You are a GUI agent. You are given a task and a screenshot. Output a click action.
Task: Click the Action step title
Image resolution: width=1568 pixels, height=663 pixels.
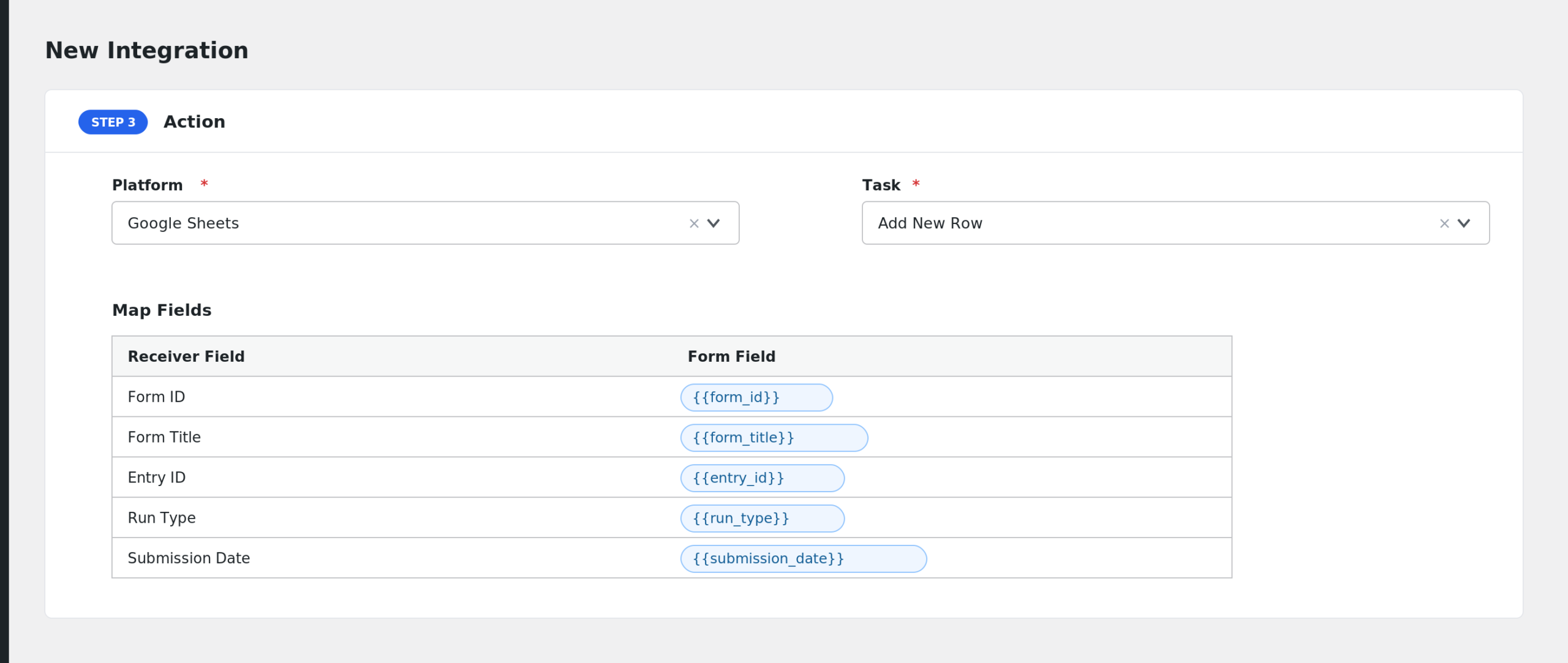pyautogui.click(x=194, y=122)
